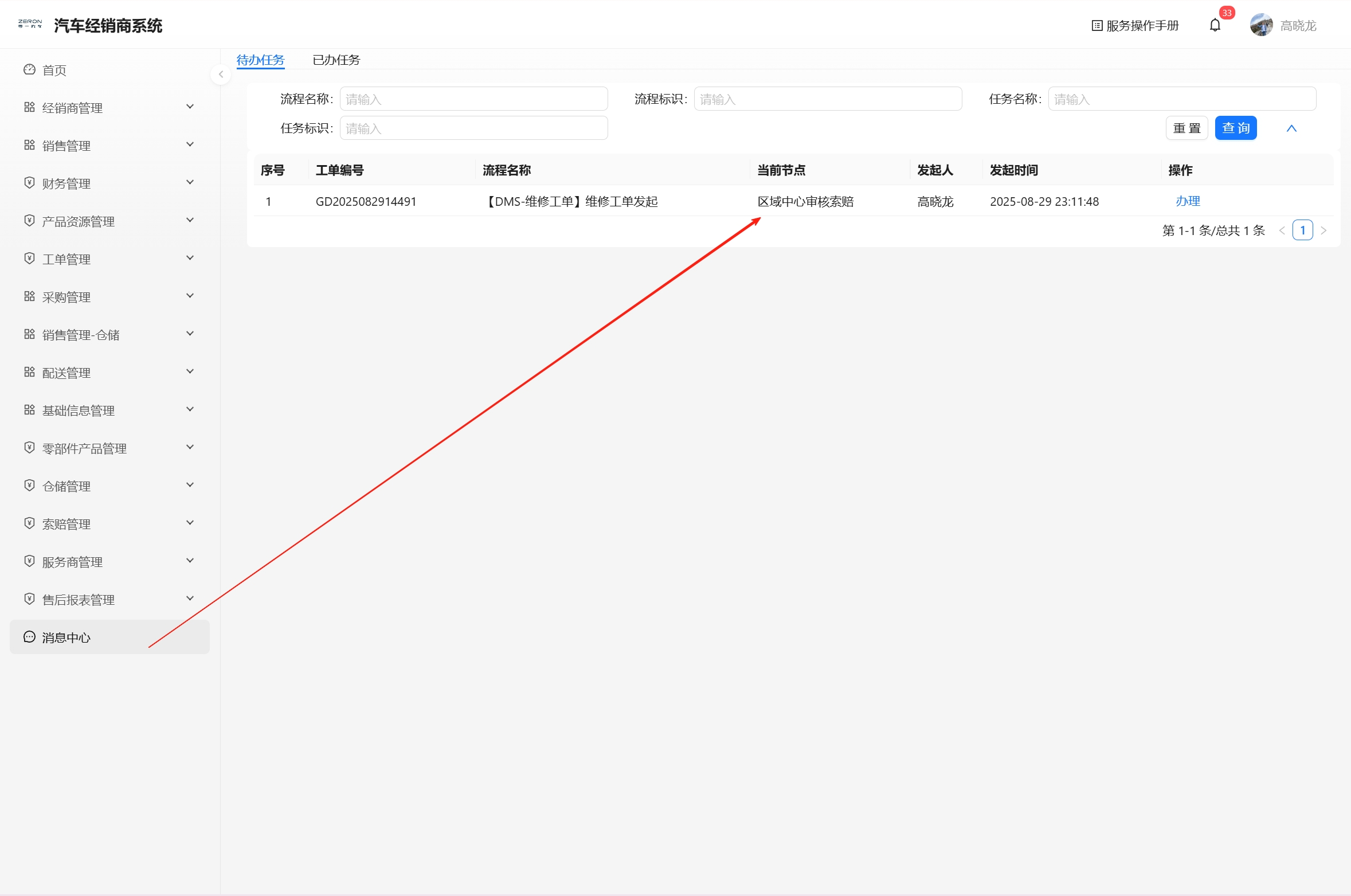This screenshot has width=1351, height=896.
Task: Click the ZERON logo
Action: pyautogui.click(x=30, y=24)
